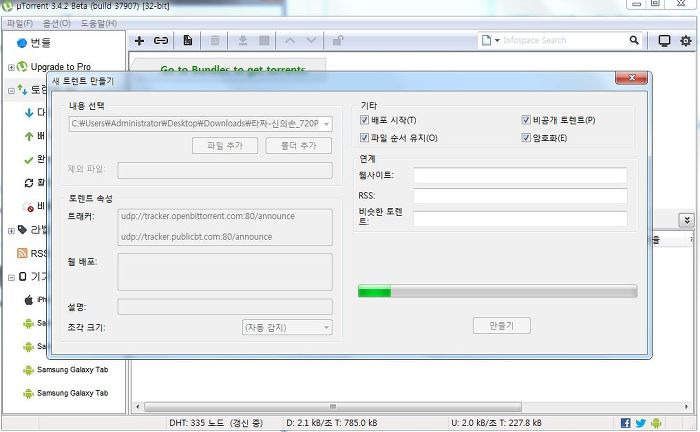Open the 옵션(O) menu
Image resolution: width=700 pixels, height=432 pixels.
pyautogui.click(x=57, y=23)
